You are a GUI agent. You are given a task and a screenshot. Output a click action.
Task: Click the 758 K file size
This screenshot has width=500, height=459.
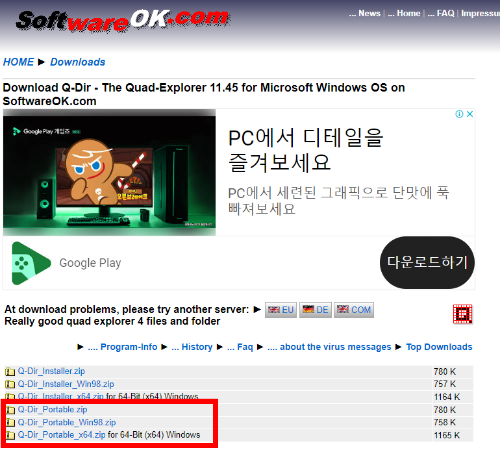tap(445, 422)
